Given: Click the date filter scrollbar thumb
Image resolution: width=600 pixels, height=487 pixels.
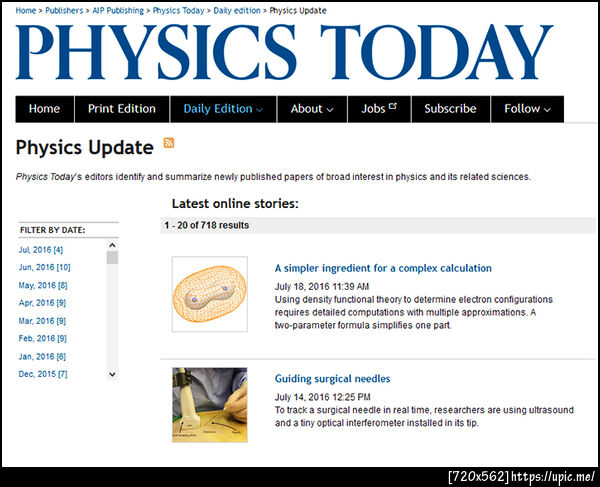Looking at the screenshot, I should click(x=112, y=257).
